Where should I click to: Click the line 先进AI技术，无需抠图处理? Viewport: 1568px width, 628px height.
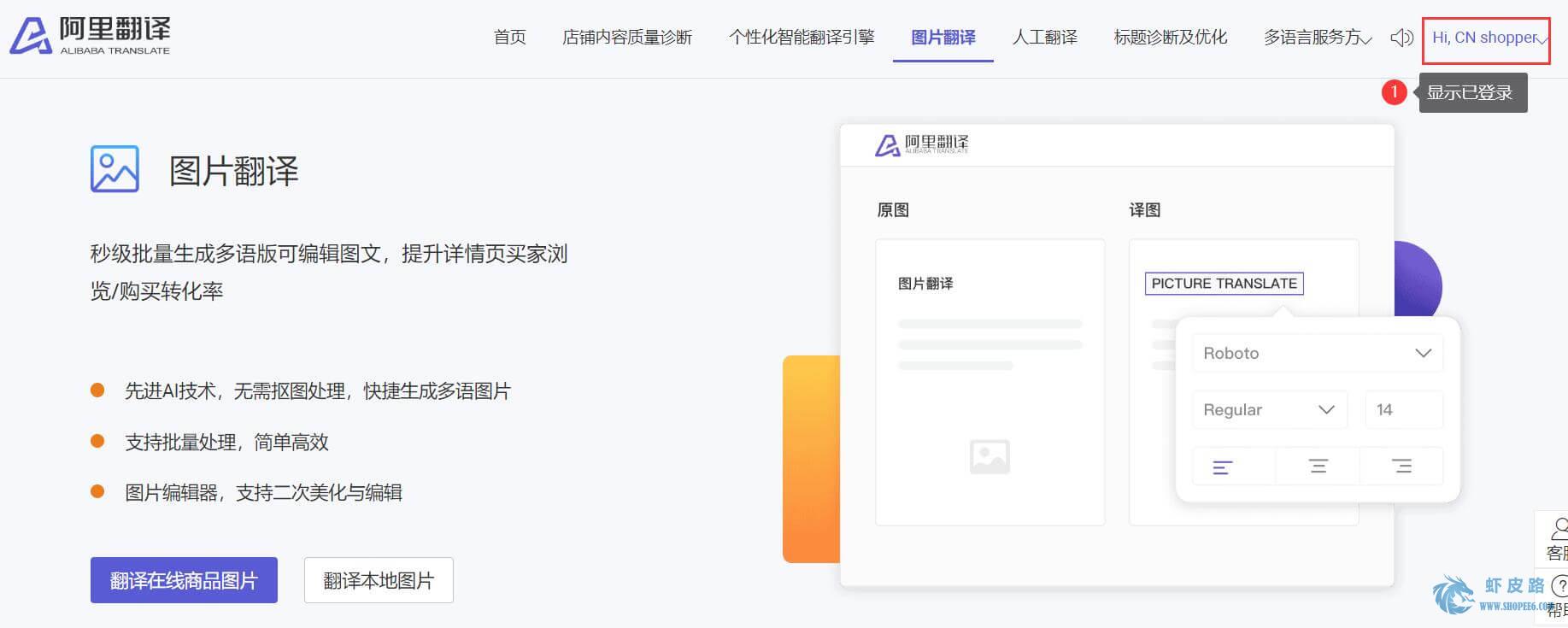click(317, 391)
